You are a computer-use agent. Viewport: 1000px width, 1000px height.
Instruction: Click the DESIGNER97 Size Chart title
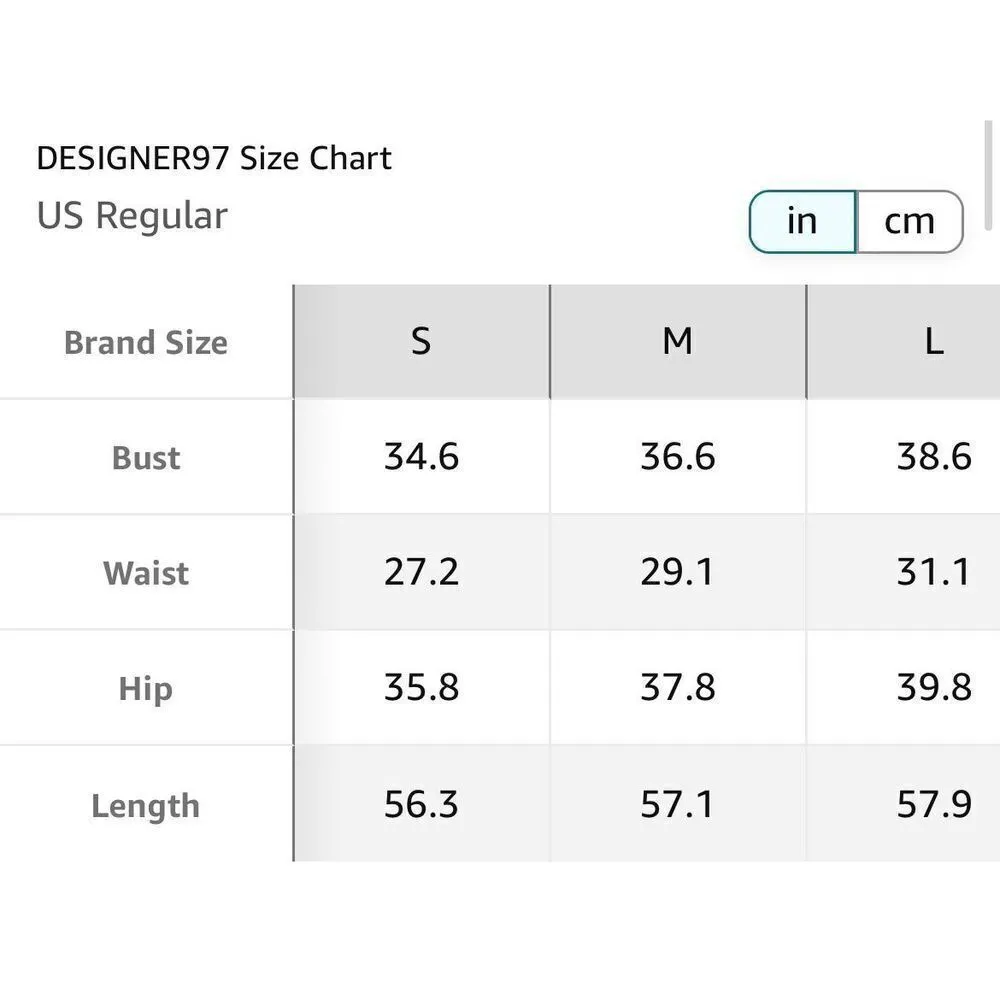pos(214,158)
